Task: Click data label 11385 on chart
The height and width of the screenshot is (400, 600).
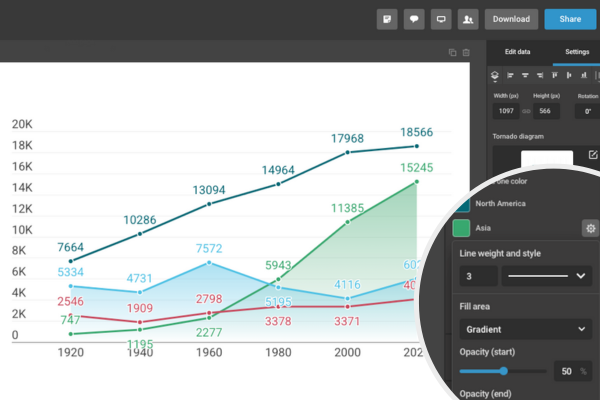Action: 347,208
